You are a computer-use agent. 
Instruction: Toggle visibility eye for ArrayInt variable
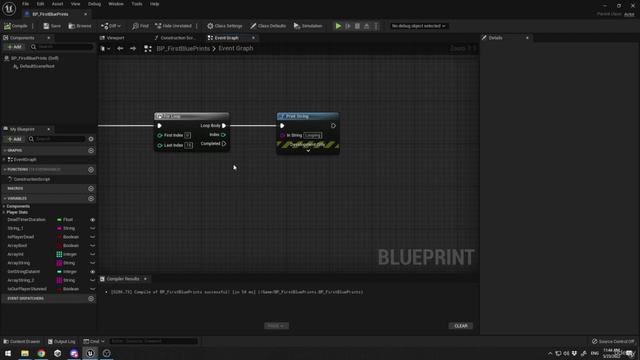(x=92, y=254)
